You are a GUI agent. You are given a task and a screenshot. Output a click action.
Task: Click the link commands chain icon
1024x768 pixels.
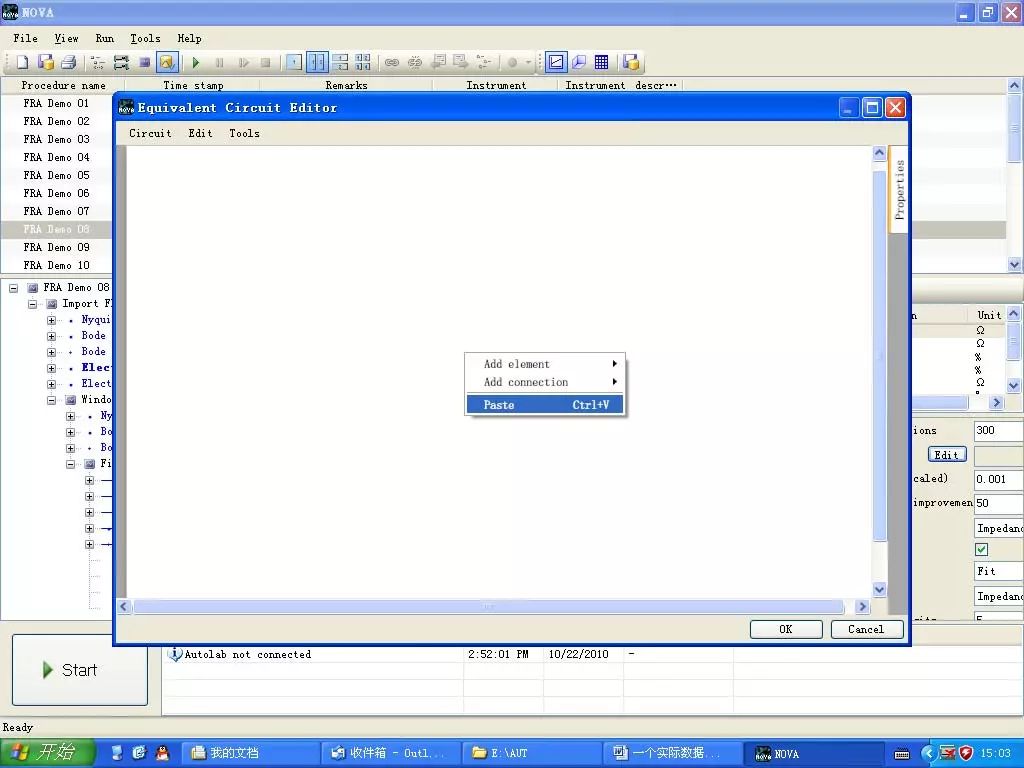click(x=391, y=63)
